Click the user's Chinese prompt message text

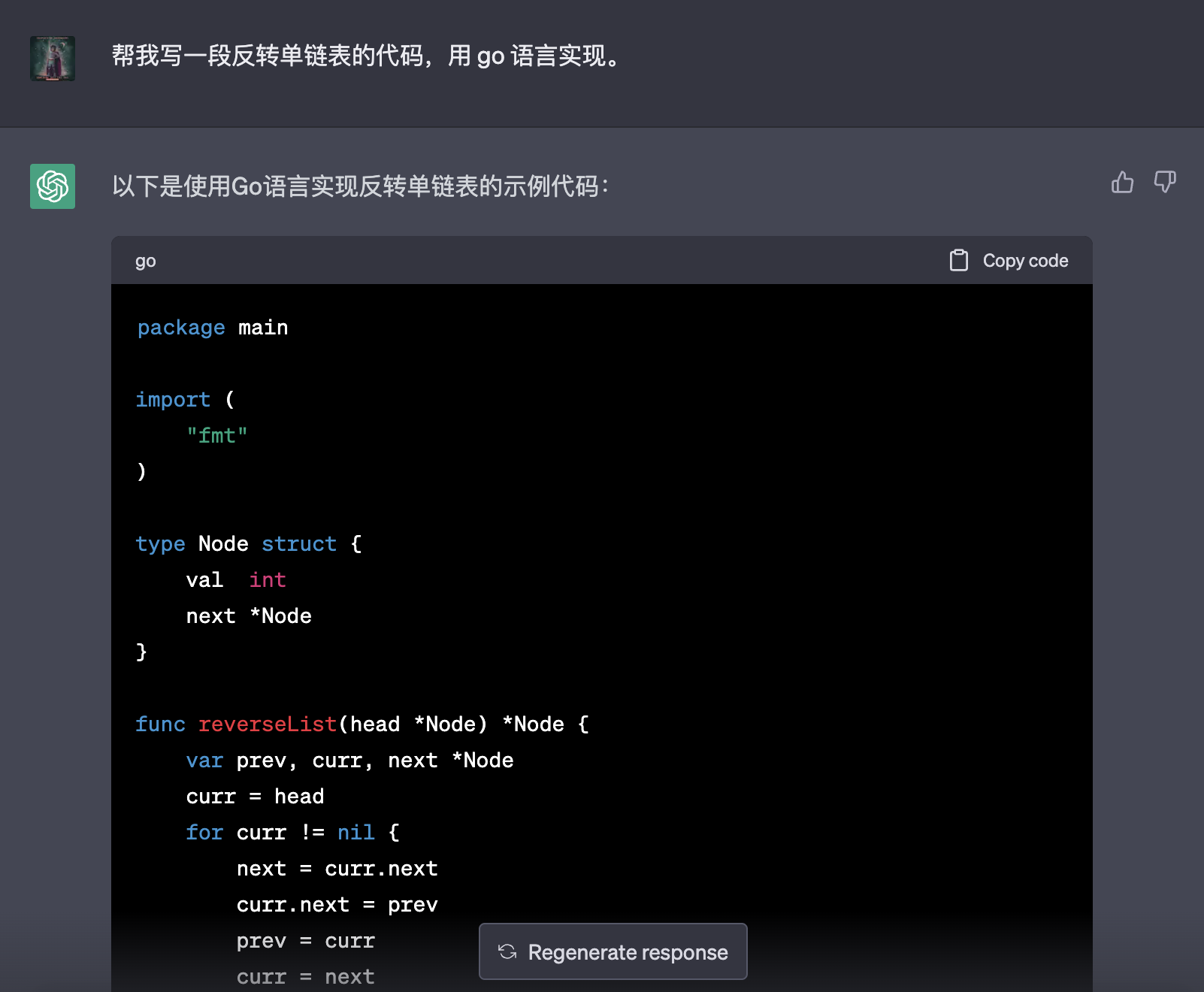(368, 56)
